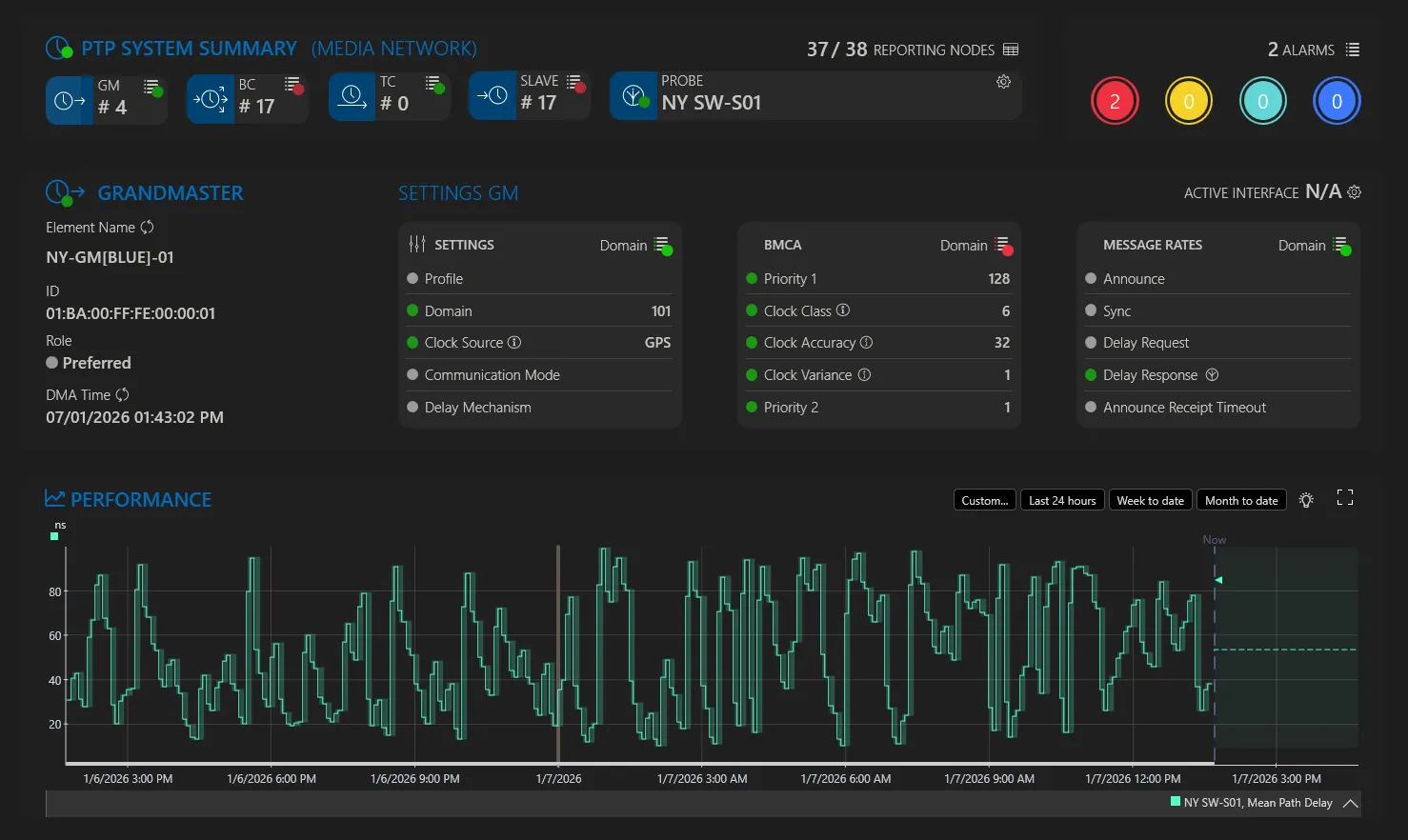Open the TC card list icon
Image resolution: width=1408 pixels, height=840 pixels.
pyautogui.click(x=433, y=84)
